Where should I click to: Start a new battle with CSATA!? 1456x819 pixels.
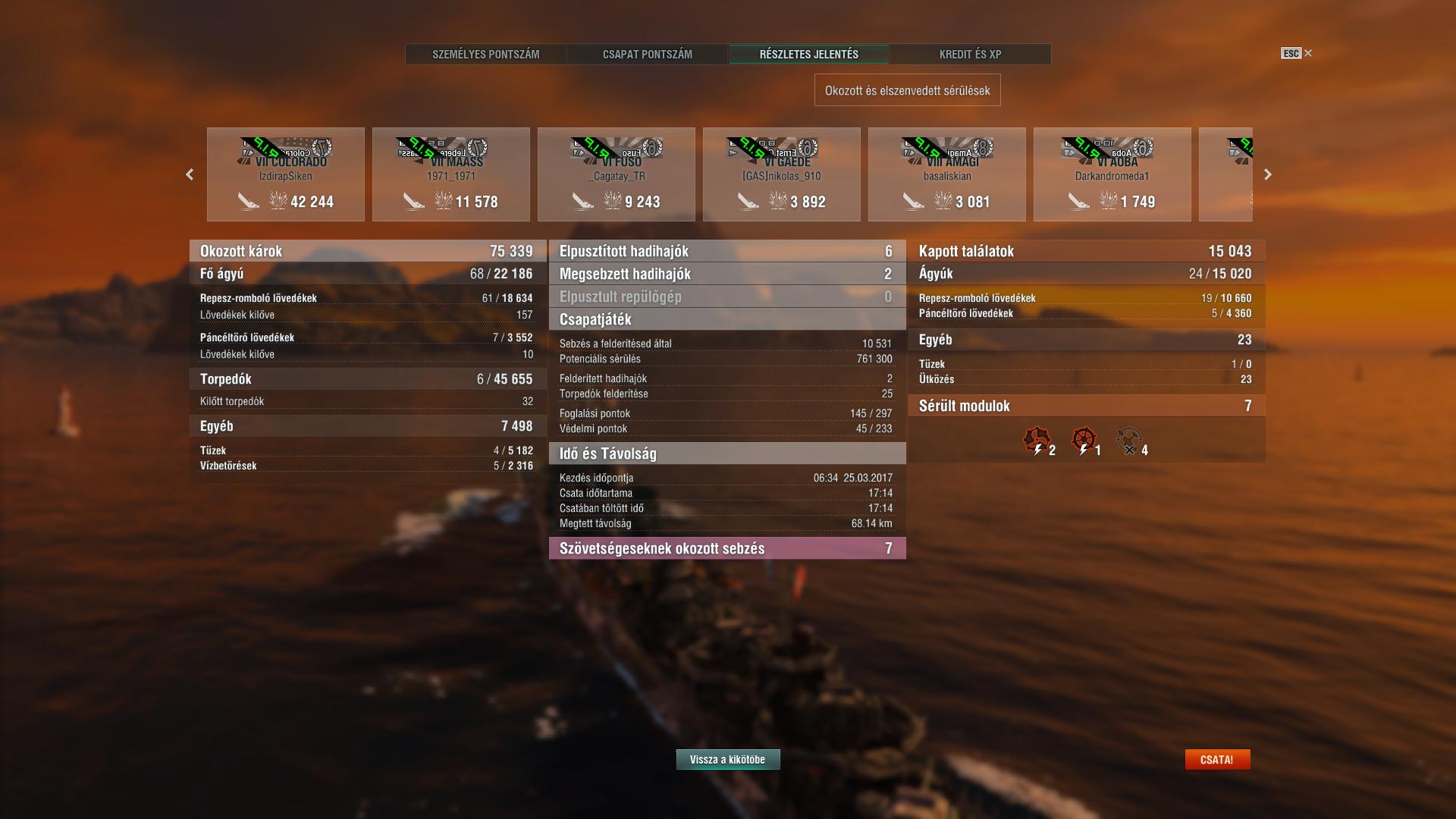pos(1217,759)
